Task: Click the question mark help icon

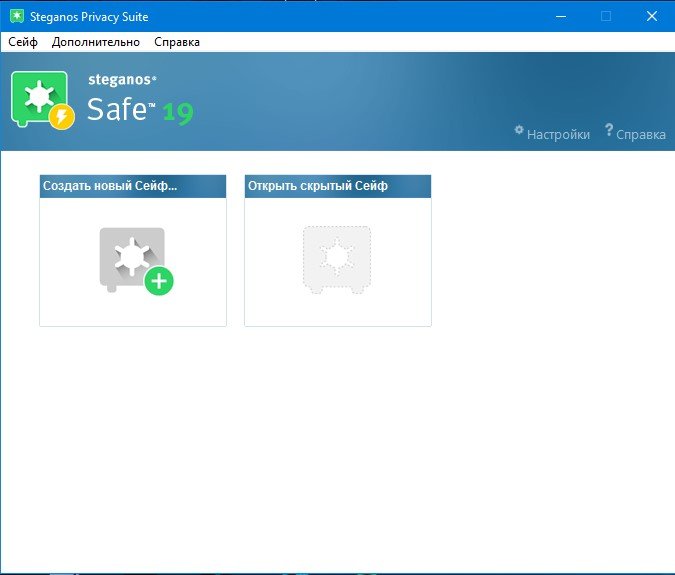Action: [609, 130]
